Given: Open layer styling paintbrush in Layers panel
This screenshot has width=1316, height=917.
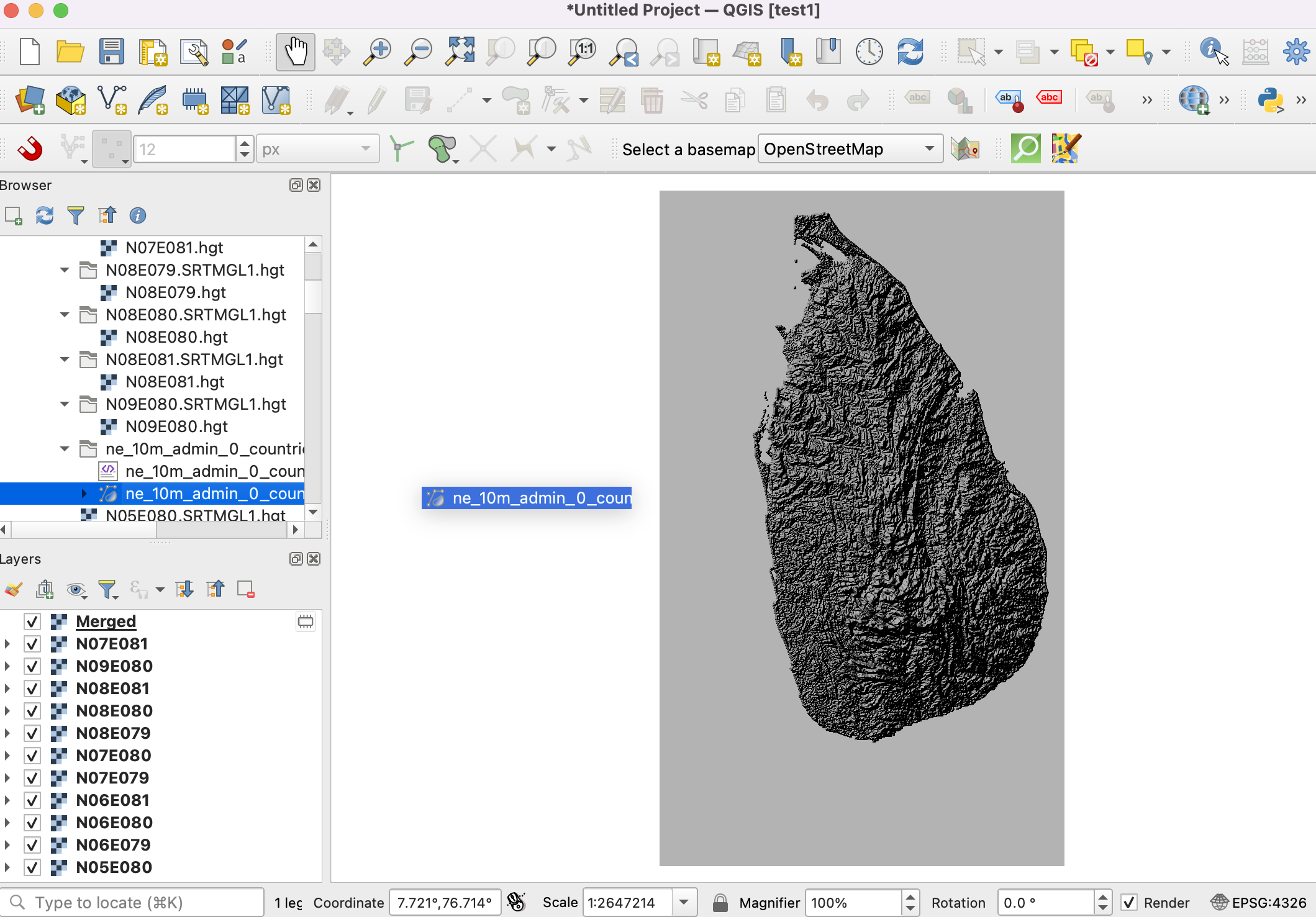Looking at the screenshot, I should 14,589.
